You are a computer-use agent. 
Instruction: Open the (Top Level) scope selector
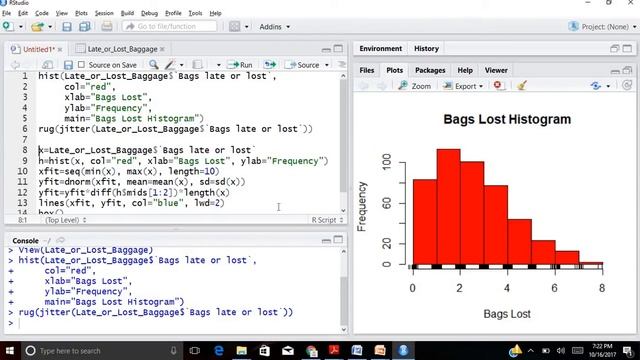click(x=65, y=220)
